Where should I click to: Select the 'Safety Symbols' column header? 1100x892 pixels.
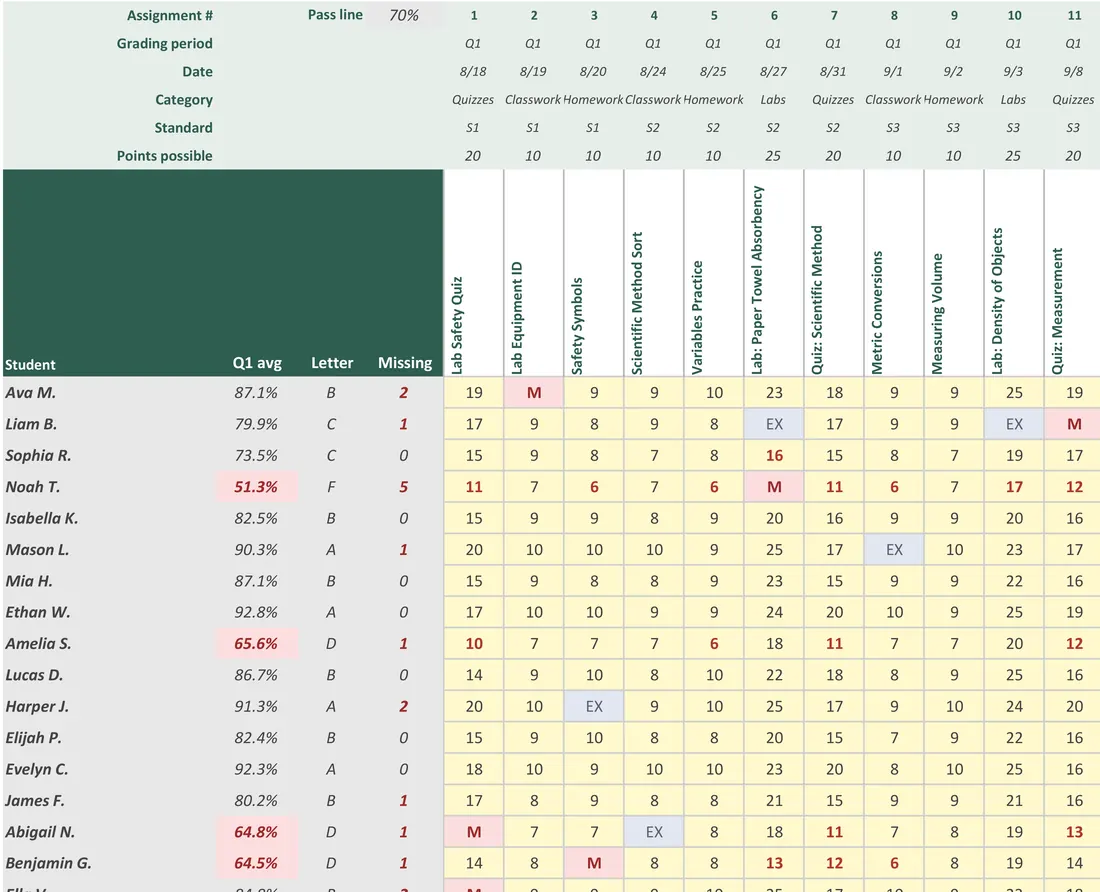pos(593,273)
